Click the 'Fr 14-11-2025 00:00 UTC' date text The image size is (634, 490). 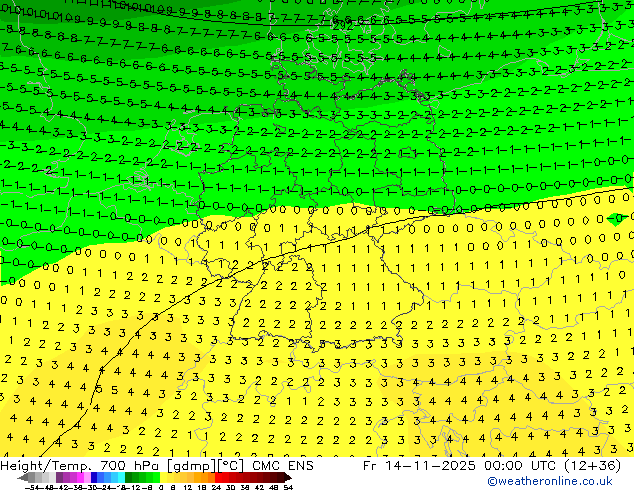coord(460,466)
